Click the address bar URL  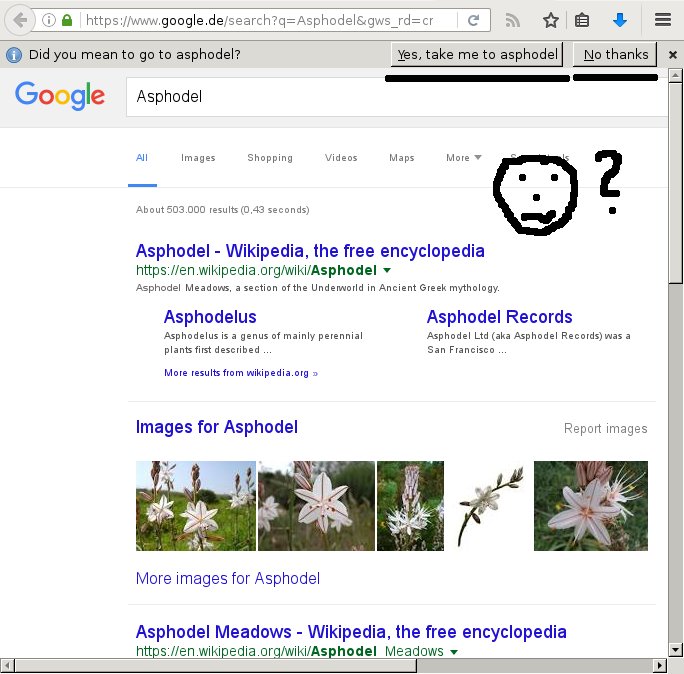click(260, 20)
